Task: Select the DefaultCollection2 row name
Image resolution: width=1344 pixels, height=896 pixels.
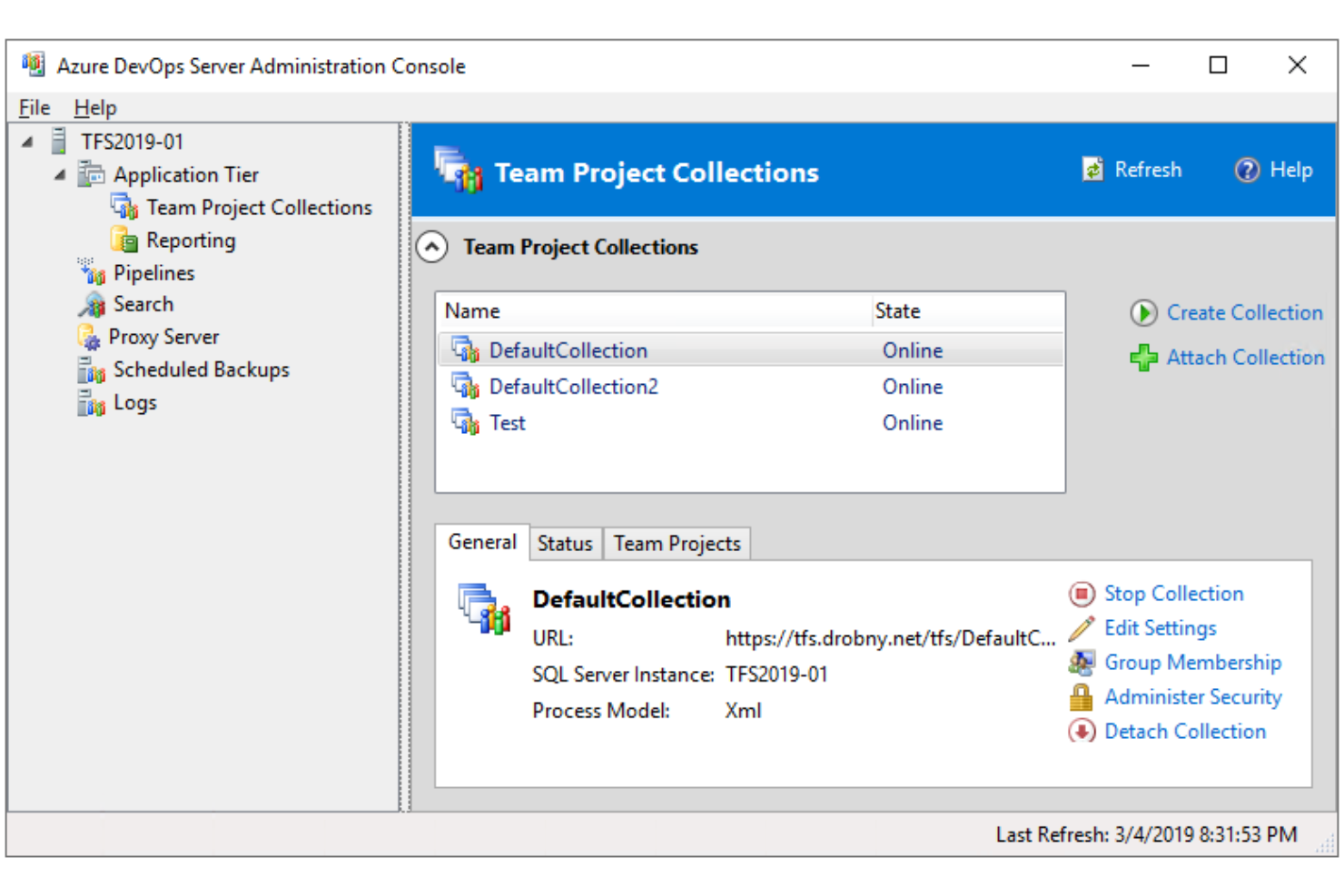Action: [x=574, y=387]
